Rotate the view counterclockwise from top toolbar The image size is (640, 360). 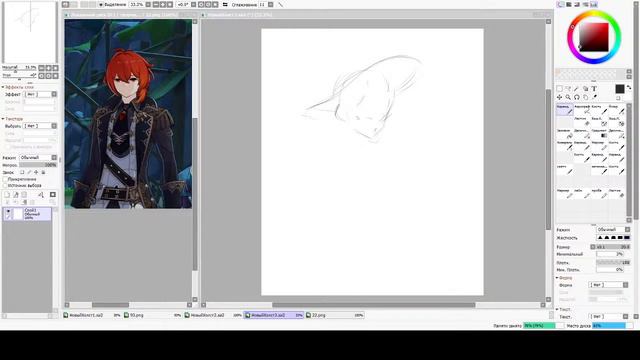tap(200, 4)
